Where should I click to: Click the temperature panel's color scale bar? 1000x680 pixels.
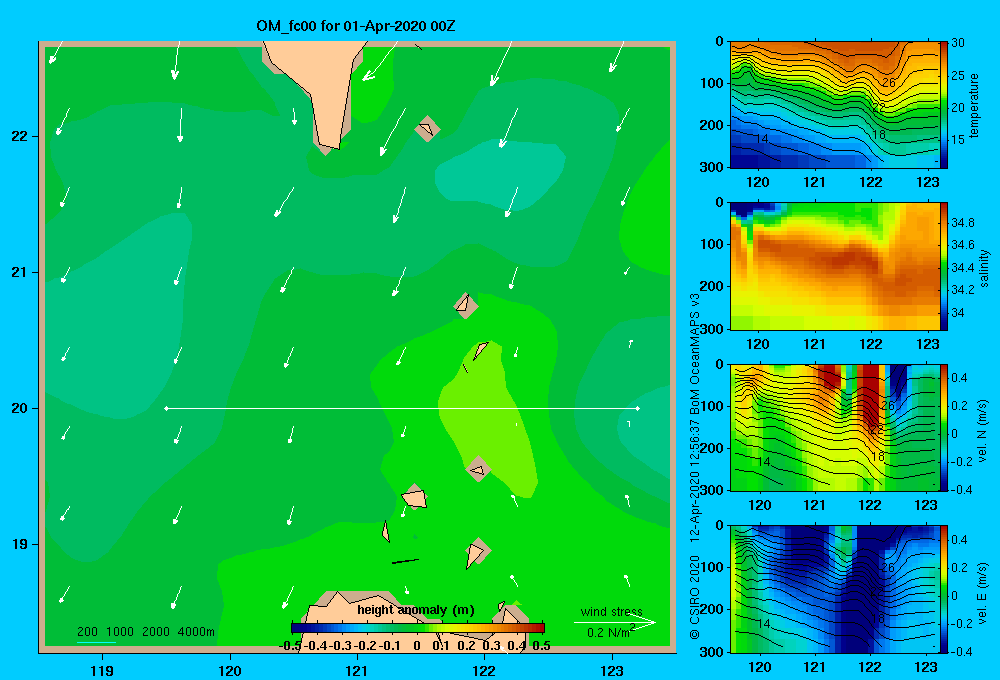tap(943, 105)
